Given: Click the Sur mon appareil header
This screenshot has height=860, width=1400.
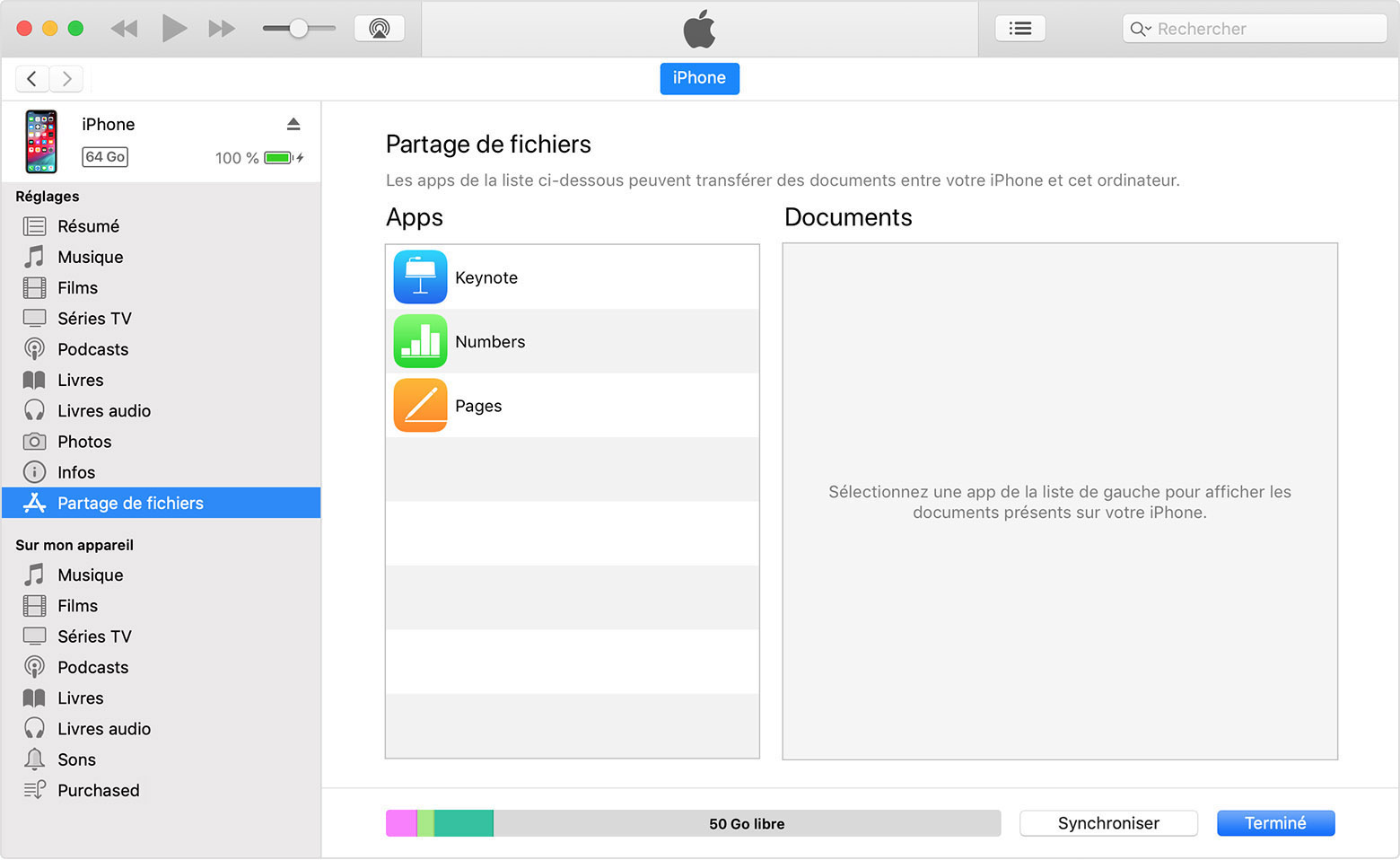Looking at the screenshot, I should pos(74,545).
